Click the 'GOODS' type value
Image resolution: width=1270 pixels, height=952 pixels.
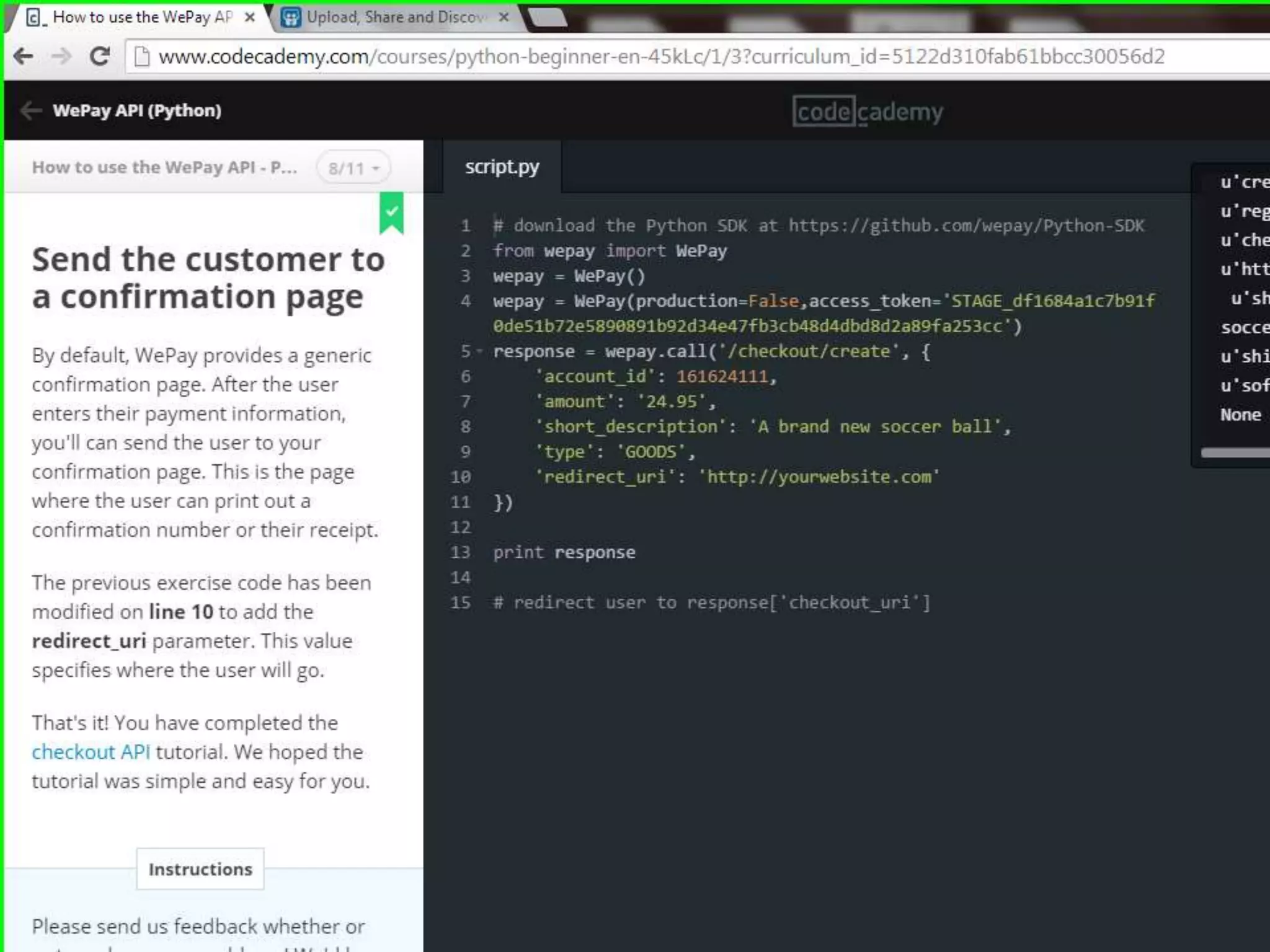651,452
